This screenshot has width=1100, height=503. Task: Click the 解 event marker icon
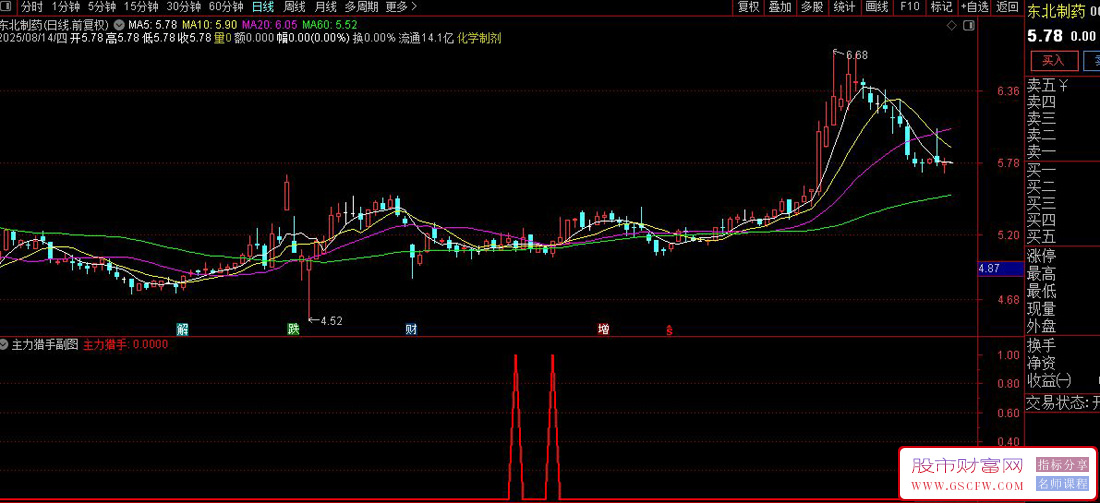(x=182, y=329)
